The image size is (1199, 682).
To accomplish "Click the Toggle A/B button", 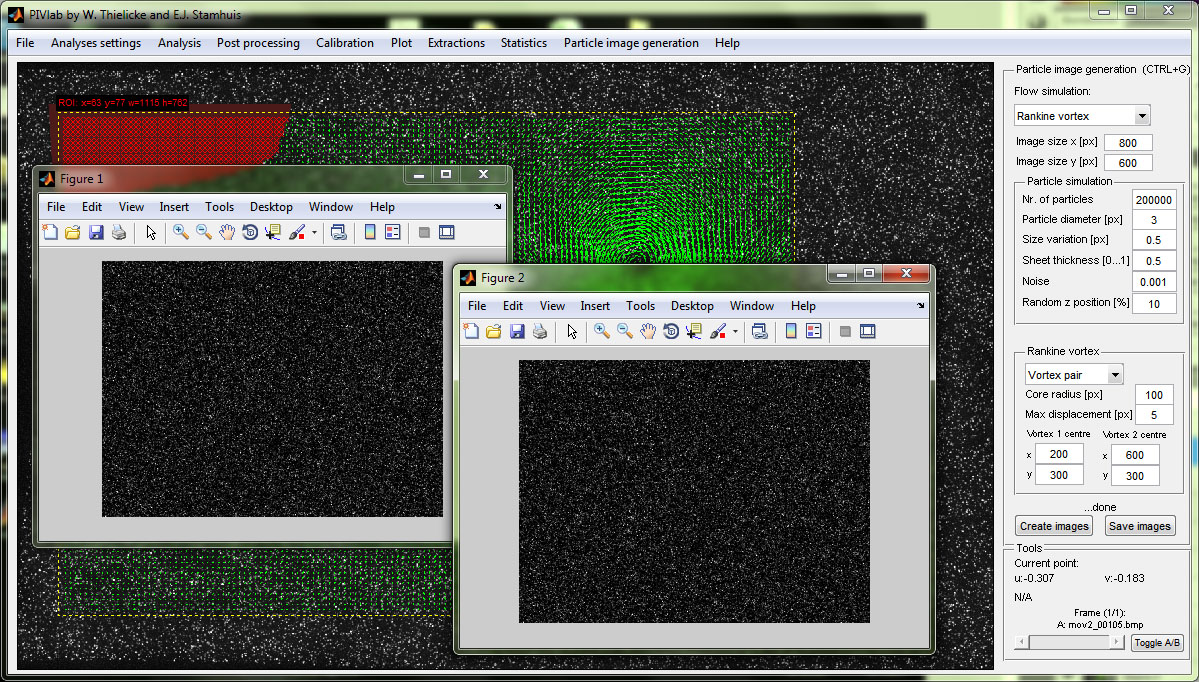I will click(1157, 643).
